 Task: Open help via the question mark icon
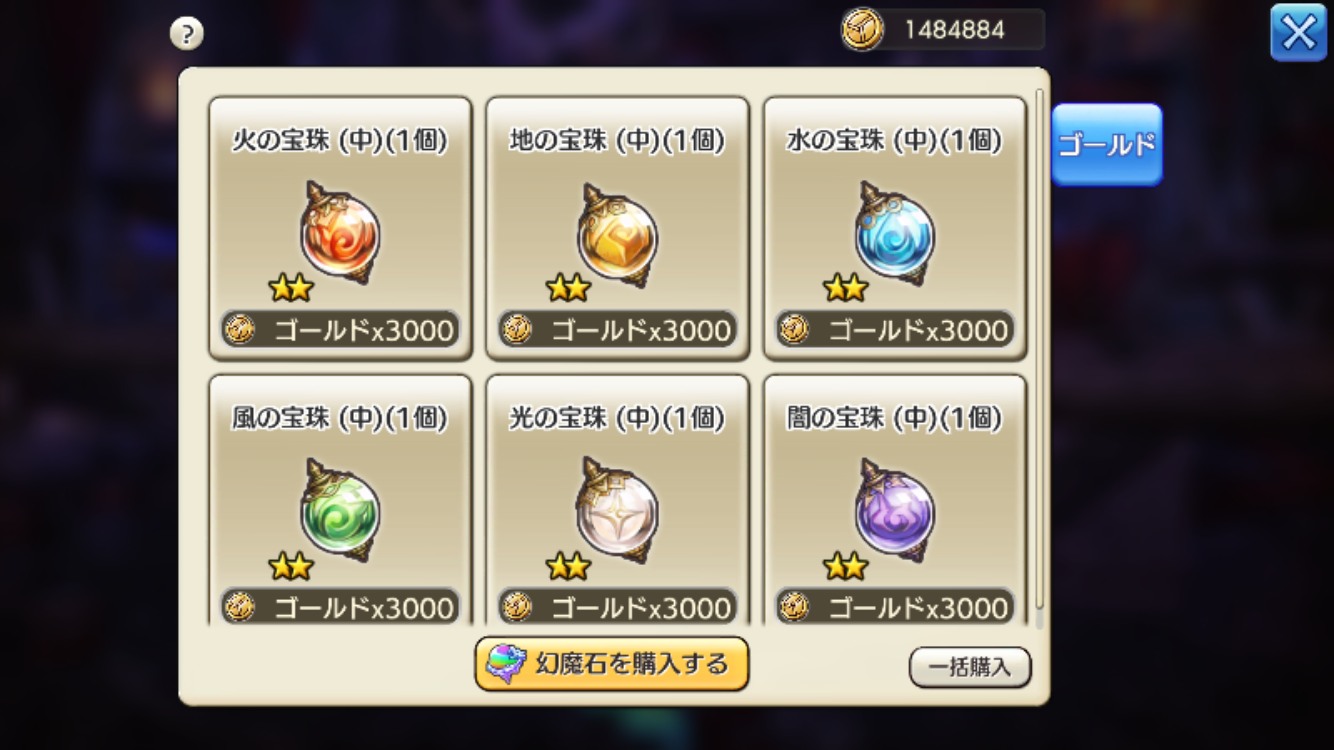pyautogui.click(x=186, y=34)
